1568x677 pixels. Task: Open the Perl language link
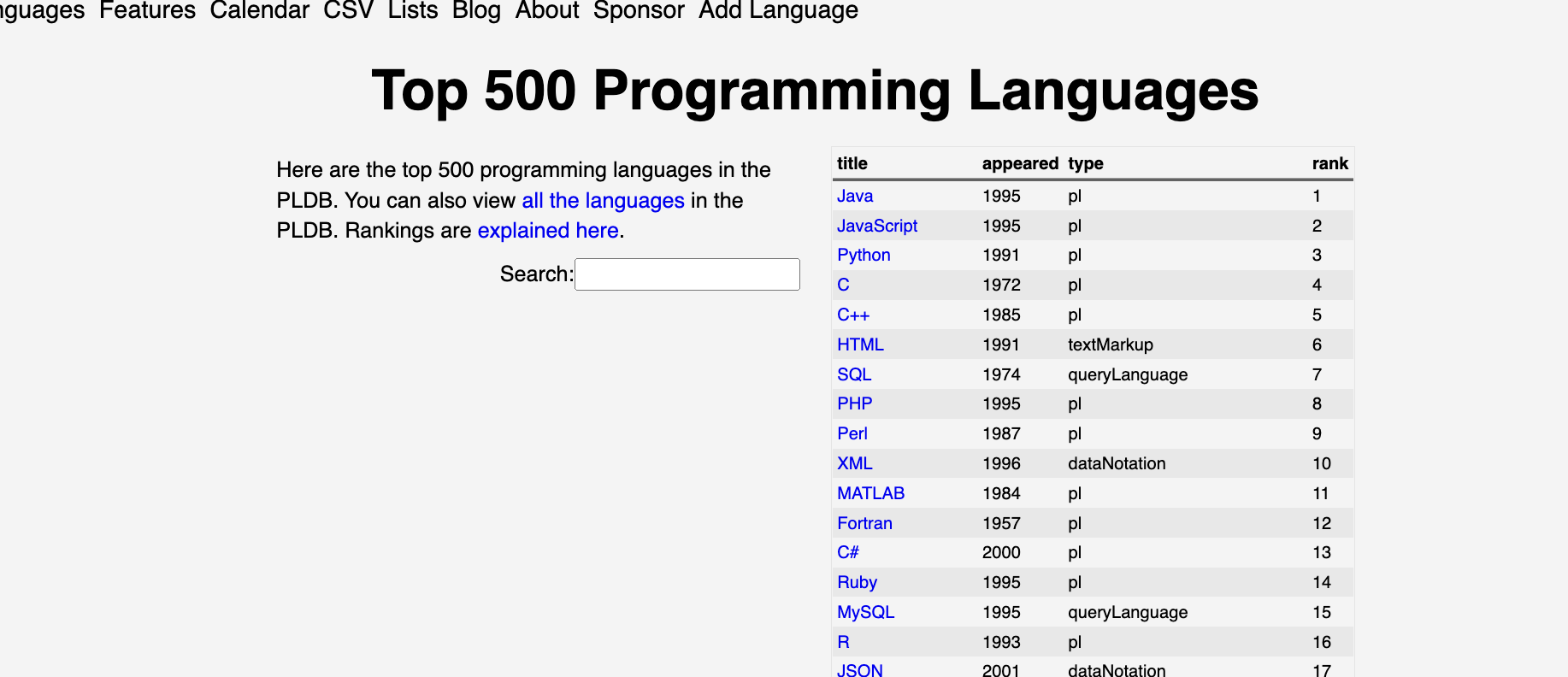[x=852, y=433]
